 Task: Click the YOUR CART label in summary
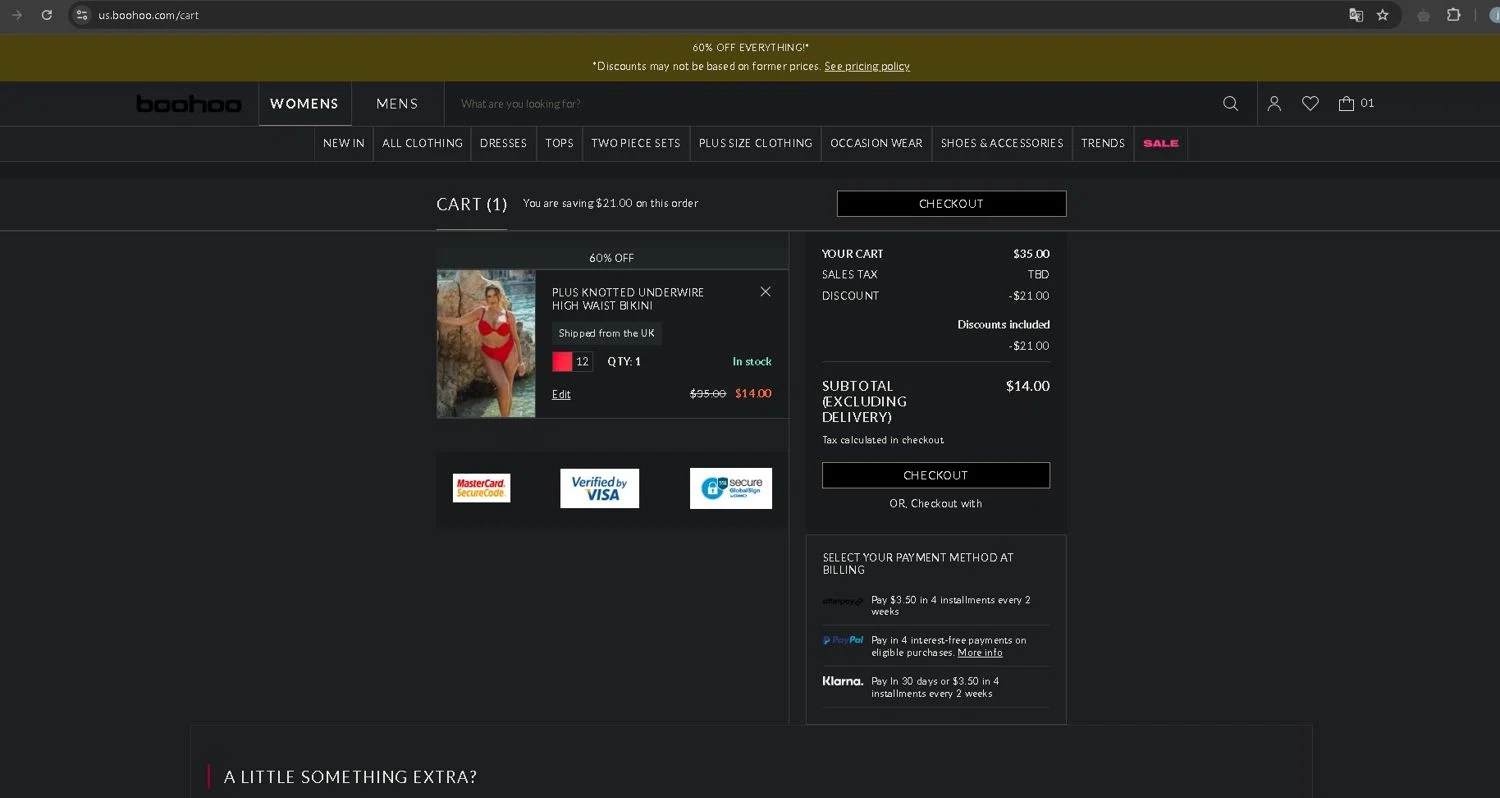coord(853,254)
